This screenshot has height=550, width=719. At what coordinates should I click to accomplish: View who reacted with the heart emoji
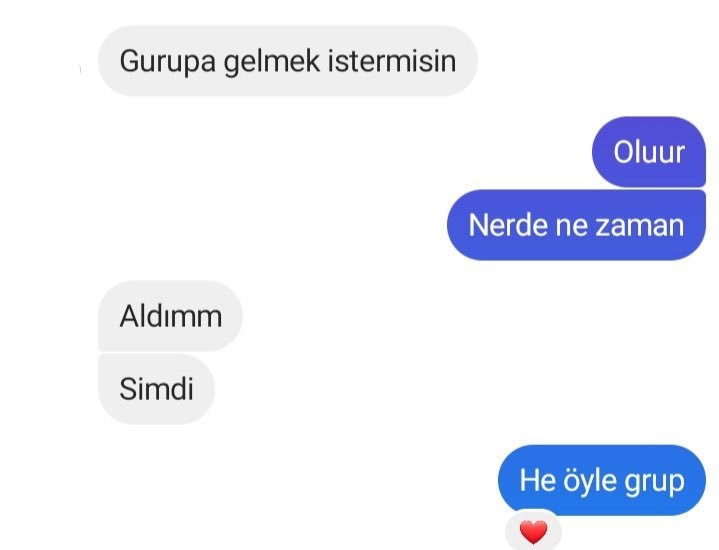coord(533,530)
